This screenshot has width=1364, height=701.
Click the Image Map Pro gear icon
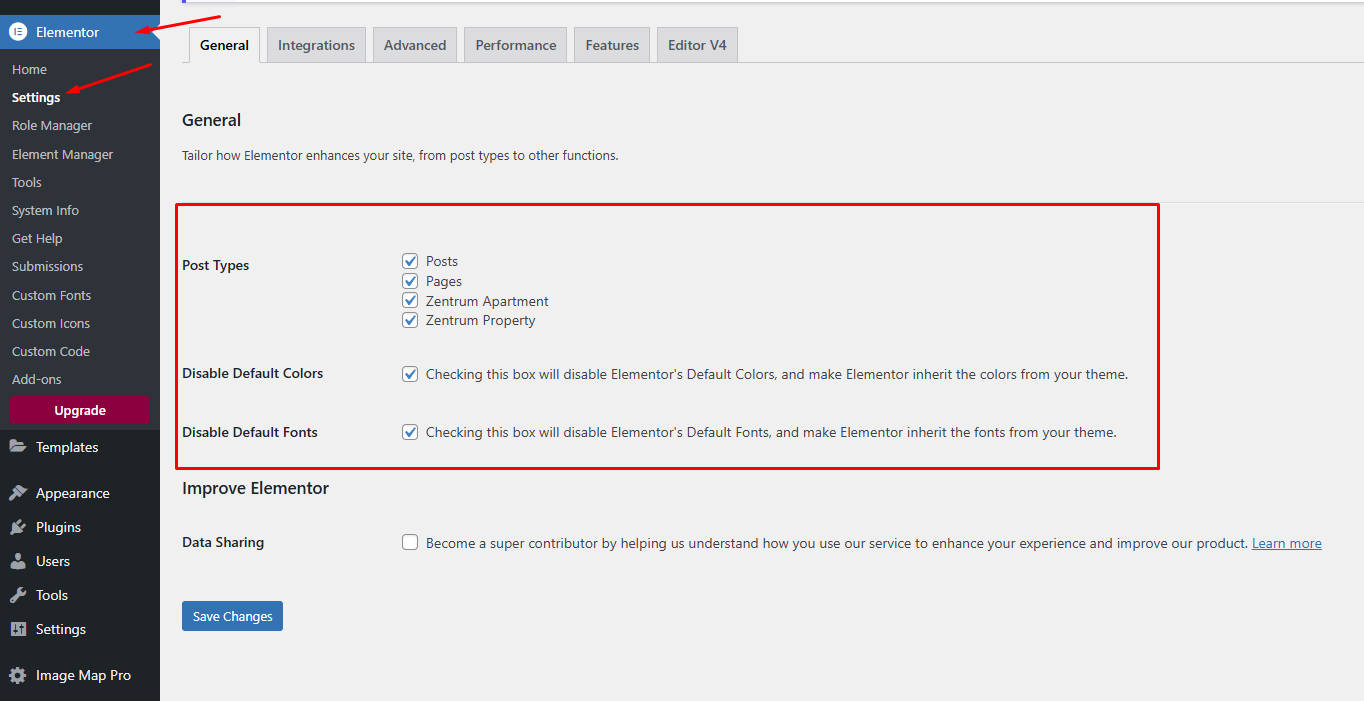pyautogui.click(x=18, y=675)
